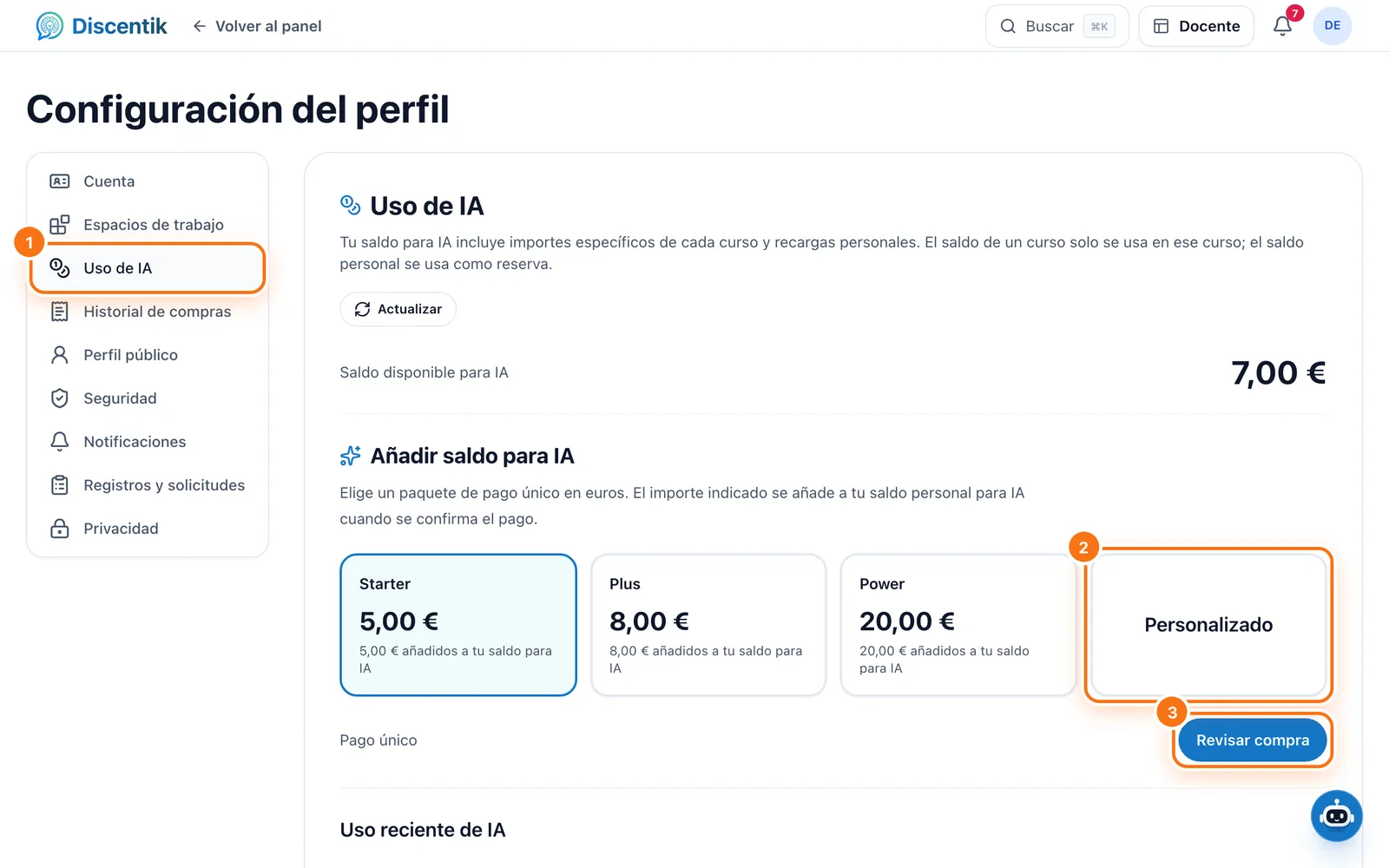Click the Registros y solicitudes clipboard icon
The height and width of the screenshot is (868, 1389).
click(60, 485)
